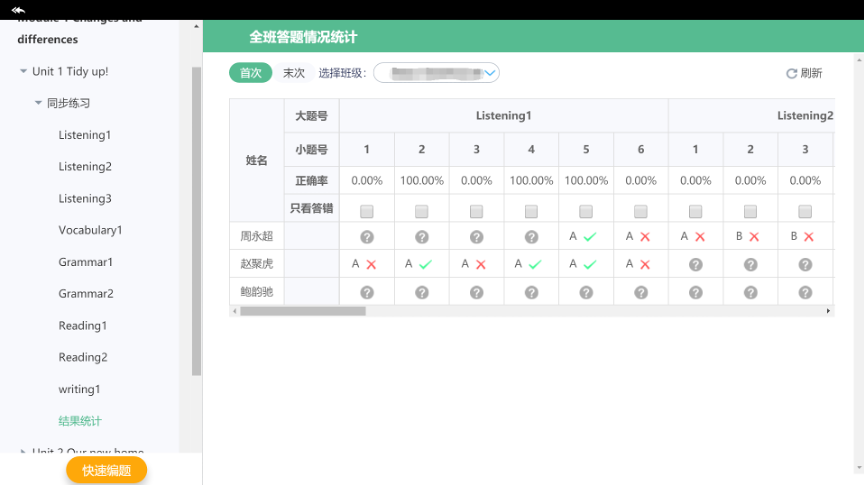Open question mark for 周永超 Listening1 question 4
This screenshot has width=864, height=485.
pos(531,237)
